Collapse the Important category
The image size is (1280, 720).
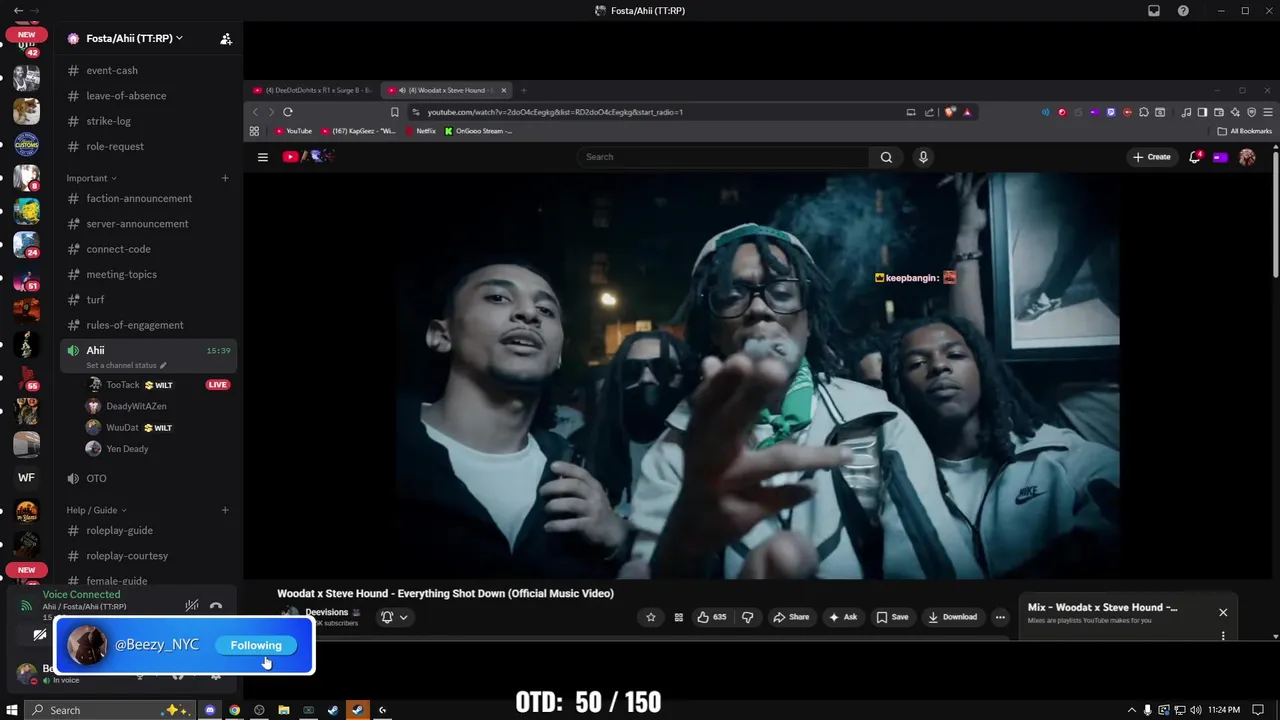tap(92, 178)
